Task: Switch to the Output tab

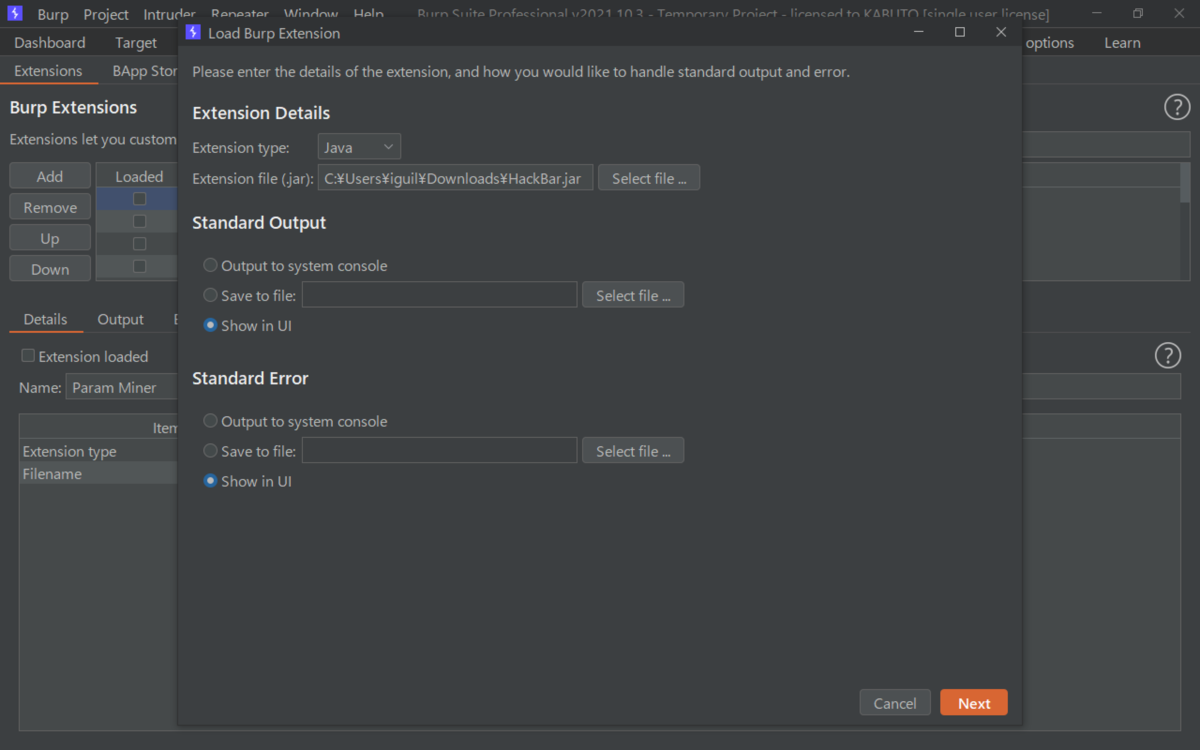Action: (x=121, y=320)
